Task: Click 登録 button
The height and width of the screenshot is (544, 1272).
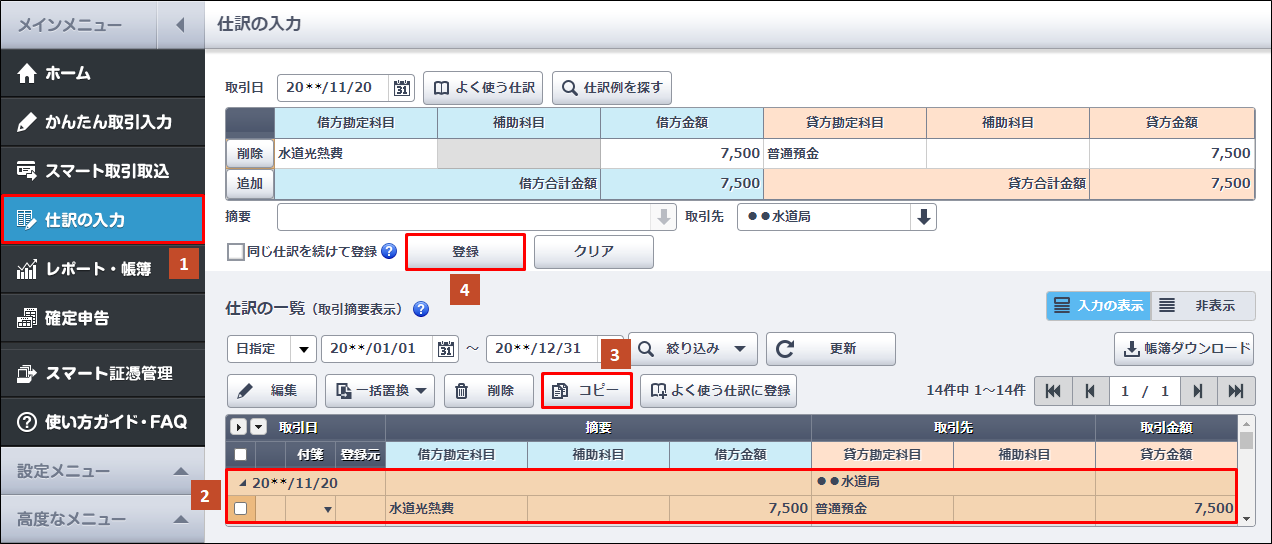Action: (x=465, y=252)
